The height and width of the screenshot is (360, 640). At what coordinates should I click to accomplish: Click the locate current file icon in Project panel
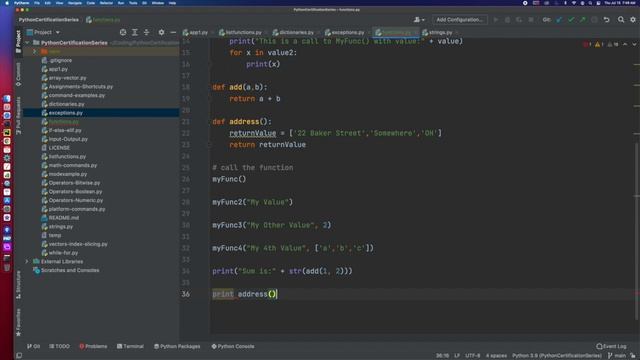point(123,32)
